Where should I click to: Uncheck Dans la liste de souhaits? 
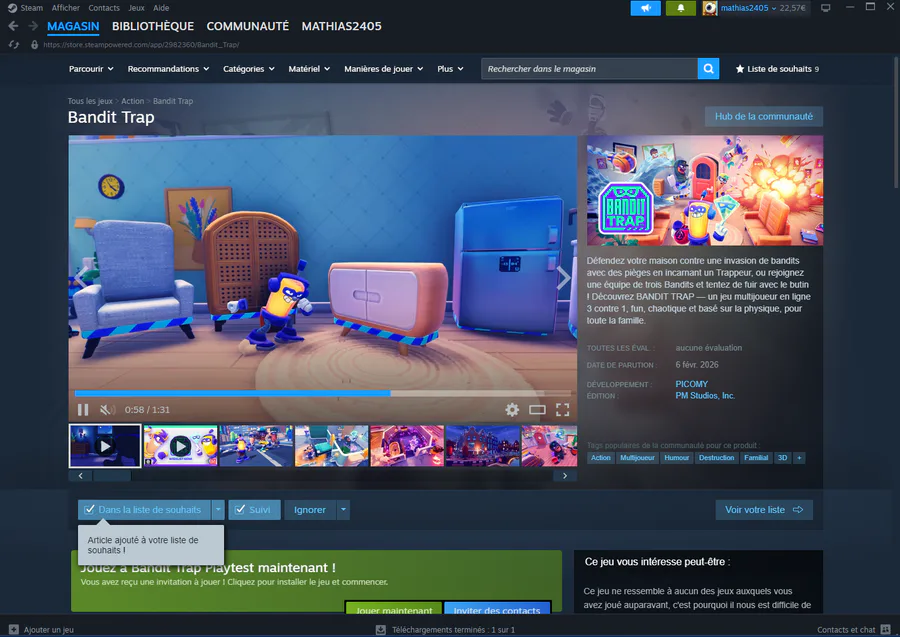pyautogui.click(x=144, y=510)
